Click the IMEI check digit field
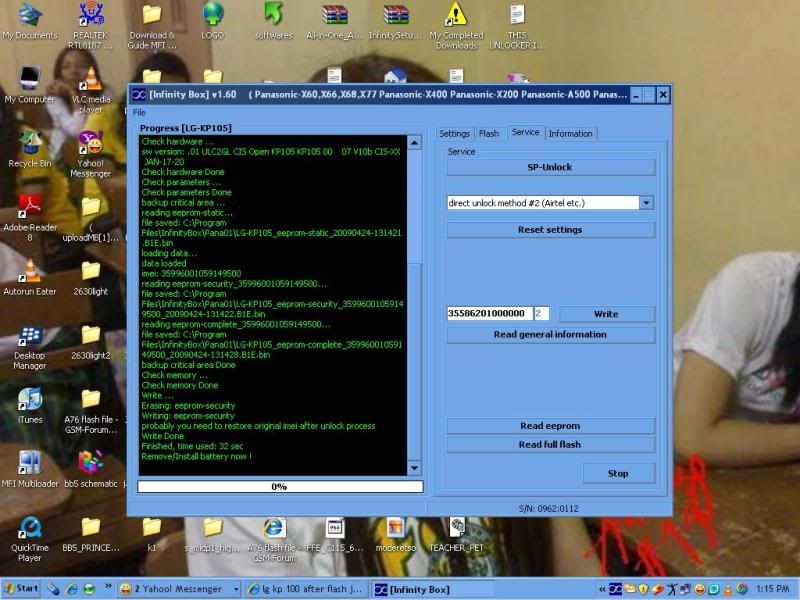The image size is (800, 600). [x=541, y=313]
